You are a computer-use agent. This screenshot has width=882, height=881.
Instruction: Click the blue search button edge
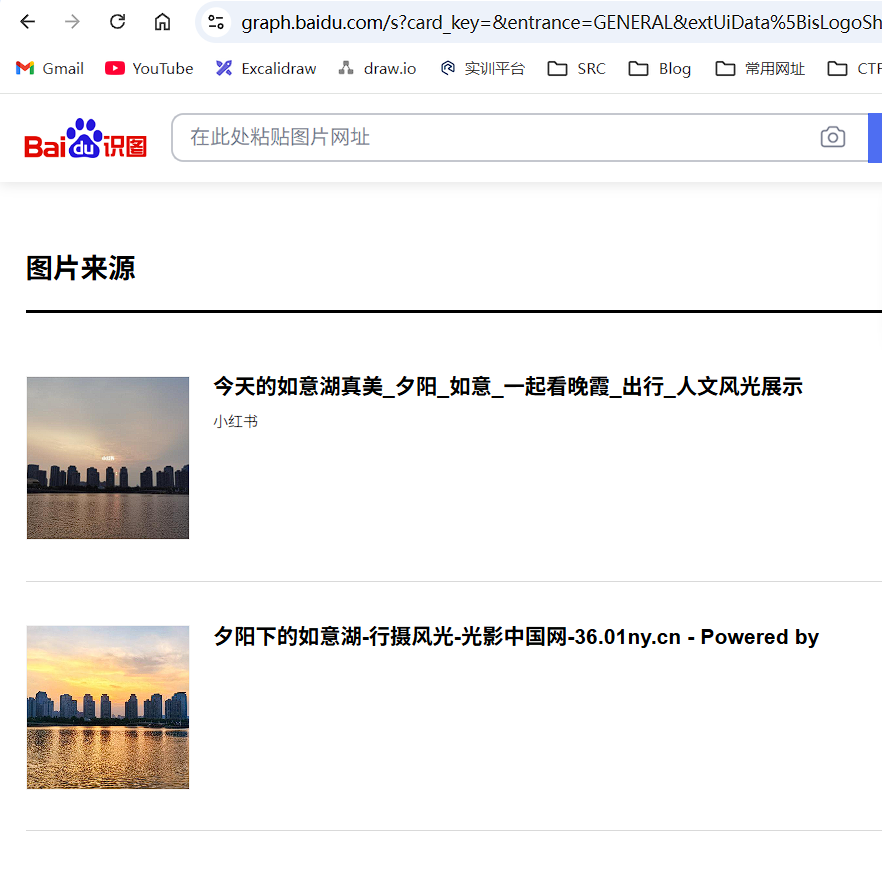coord(875,137)
